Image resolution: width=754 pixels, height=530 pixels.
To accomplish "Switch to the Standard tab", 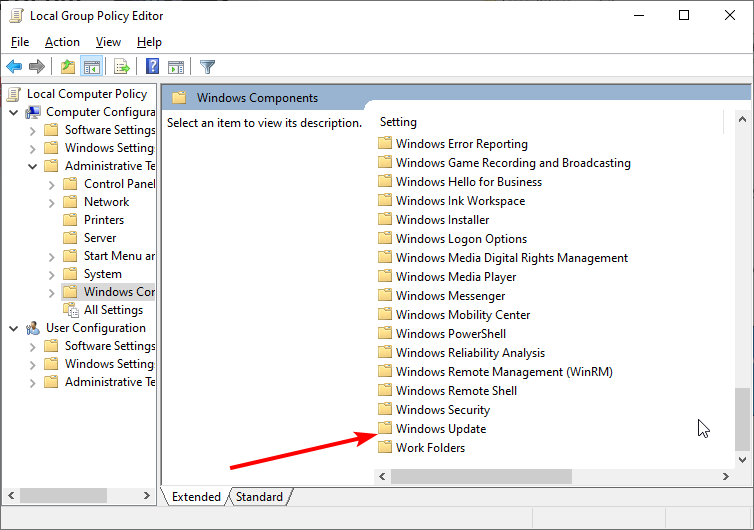I will pos(259,496).
